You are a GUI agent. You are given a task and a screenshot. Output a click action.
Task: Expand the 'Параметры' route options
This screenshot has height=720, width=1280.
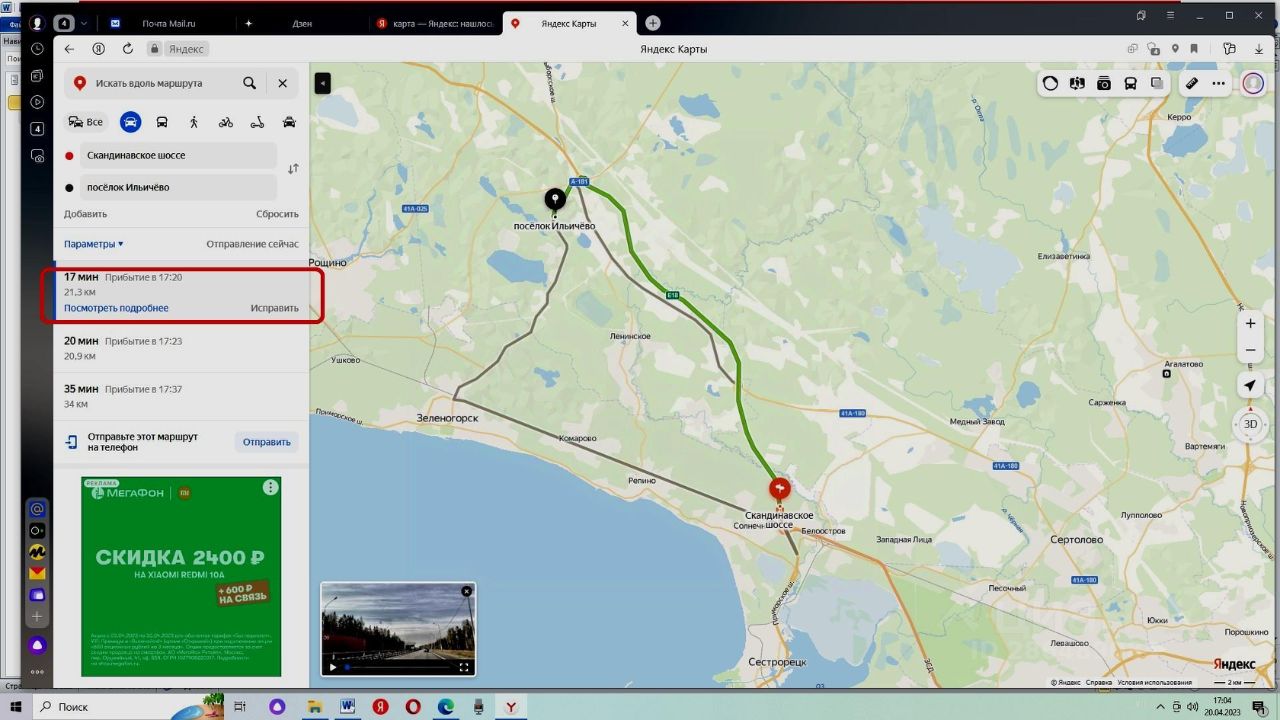[94, 244]
